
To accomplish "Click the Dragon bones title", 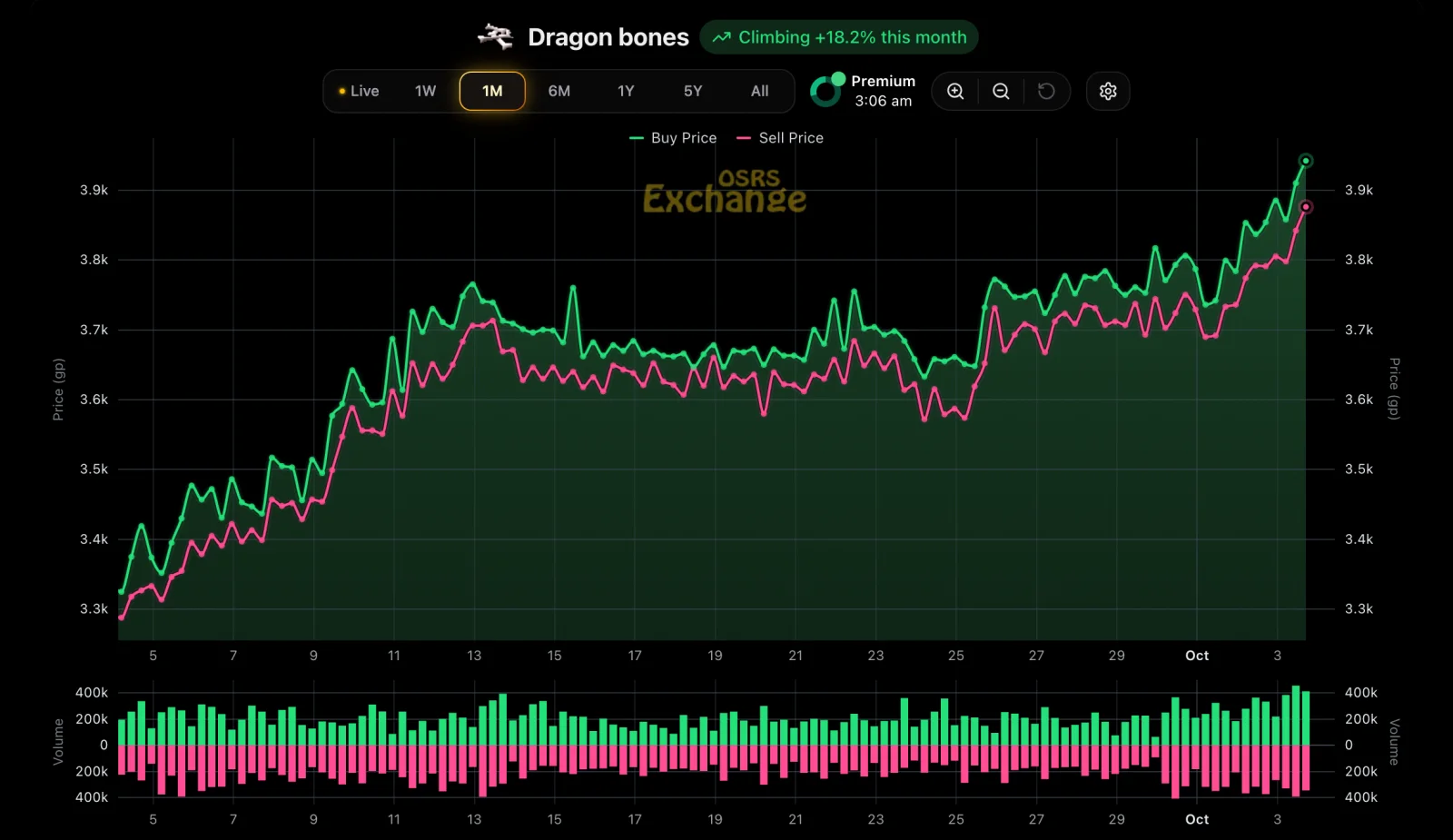I will pyautogui.click(x=608, y=37).
